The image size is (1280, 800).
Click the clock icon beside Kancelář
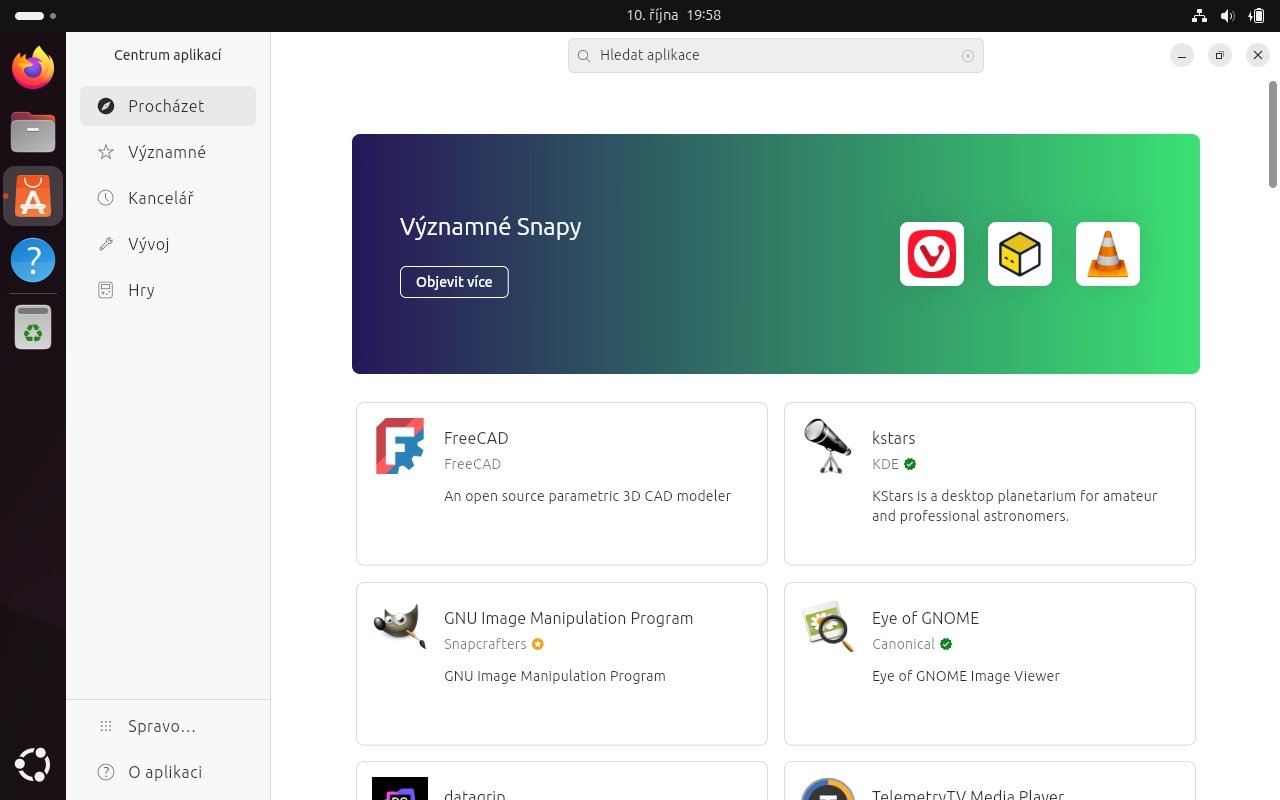(x=106, y=198)
